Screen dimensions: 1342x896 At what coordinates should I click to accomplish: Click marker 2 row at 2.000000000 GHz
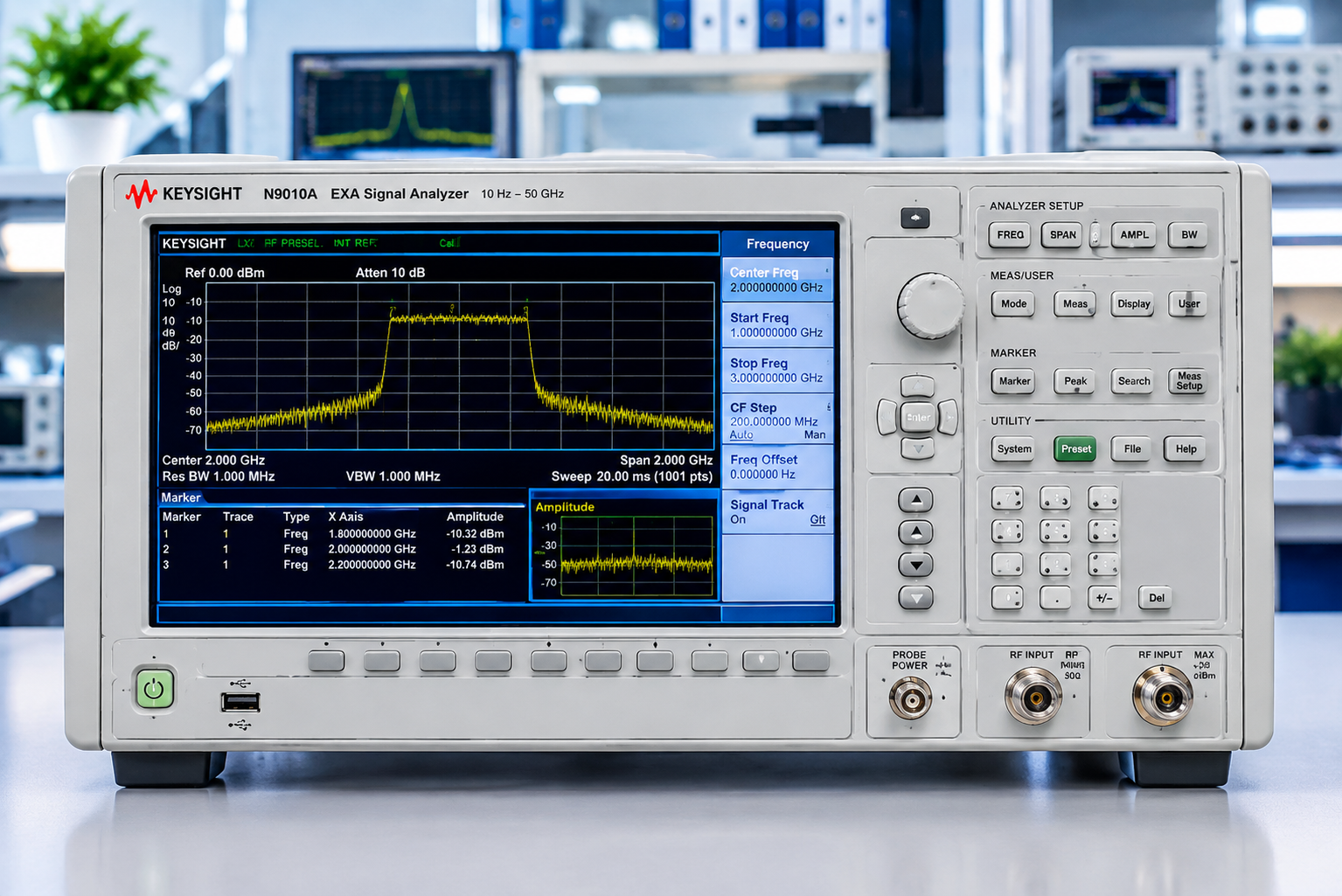click(333, 549)
